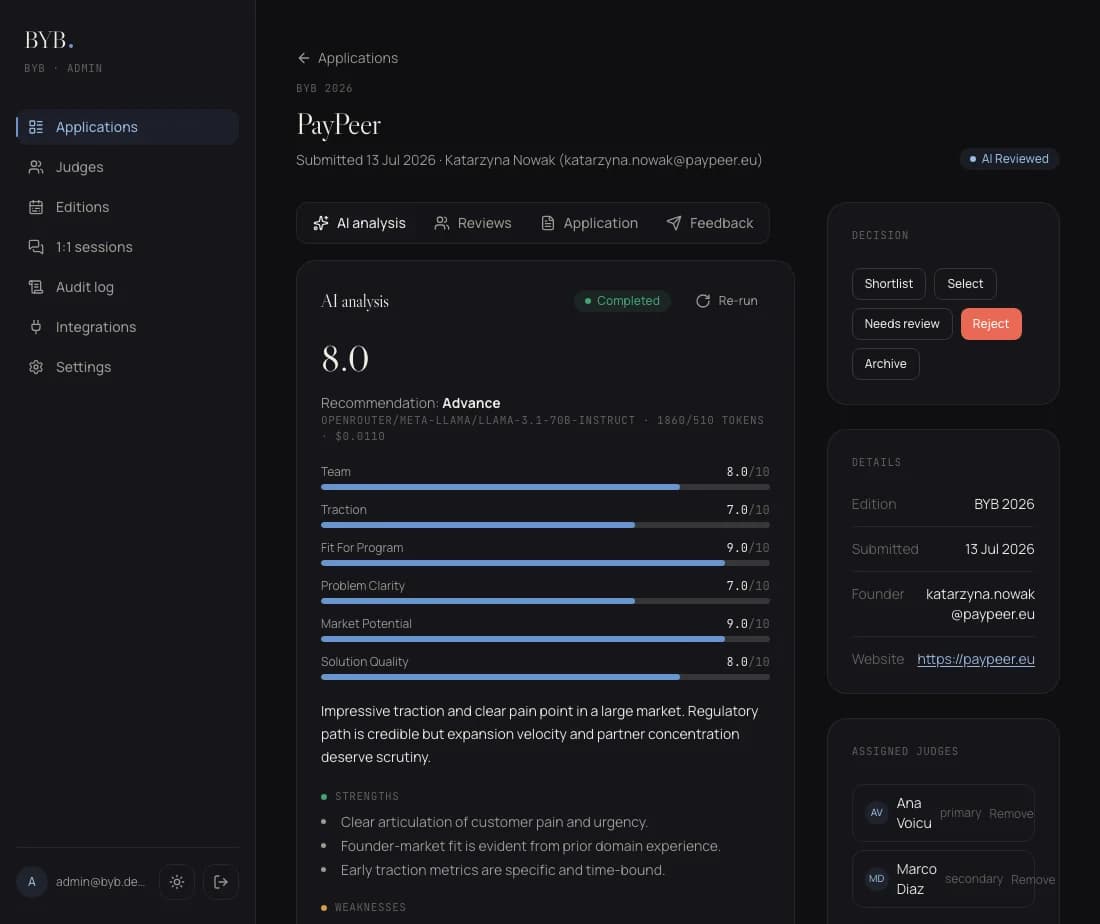Click the Integrations sidebar label
The width and height of the screenshot is (1100, 924).
pyautogui.click(x=95, y=327)
